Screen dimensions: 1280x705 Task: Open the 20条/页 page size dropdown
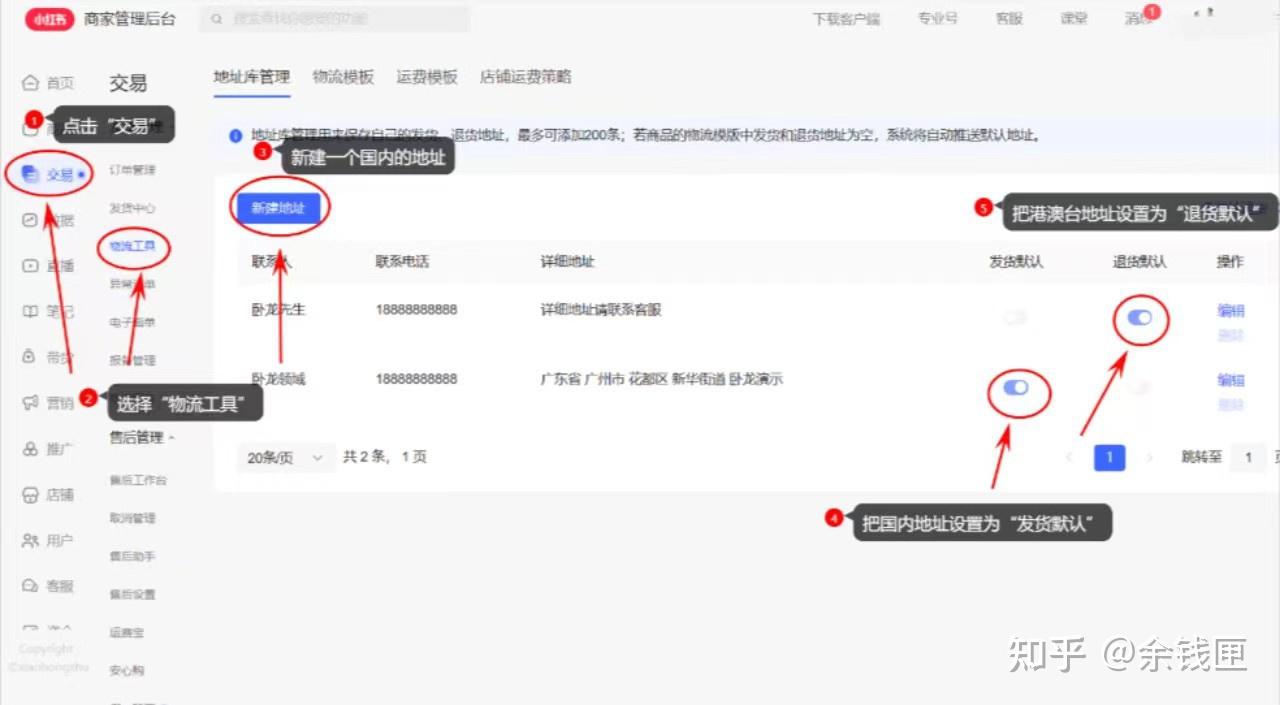[286, 457]
